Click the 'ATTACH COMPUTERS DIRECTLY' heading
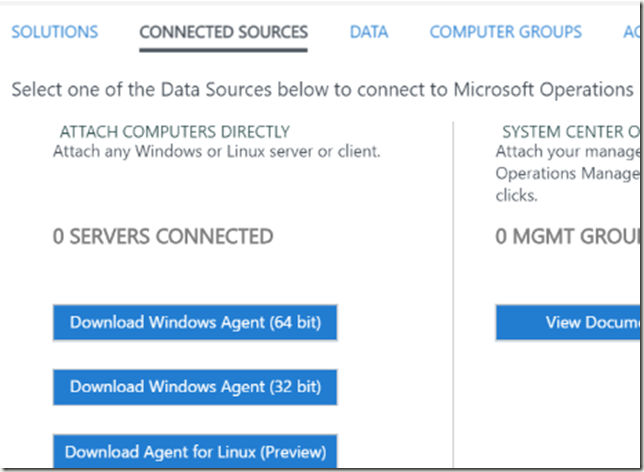 [175, 132]
